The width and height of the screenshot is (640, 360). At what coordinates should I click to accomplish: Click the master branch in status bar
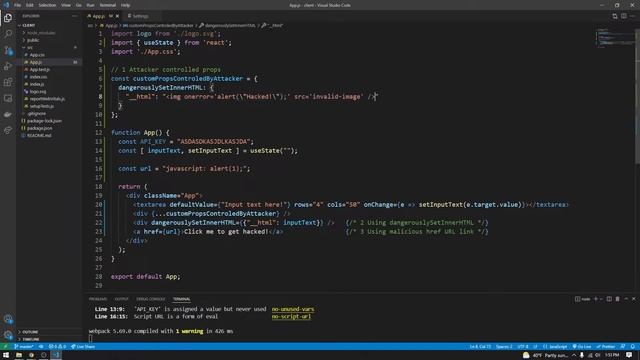[24, 347]
